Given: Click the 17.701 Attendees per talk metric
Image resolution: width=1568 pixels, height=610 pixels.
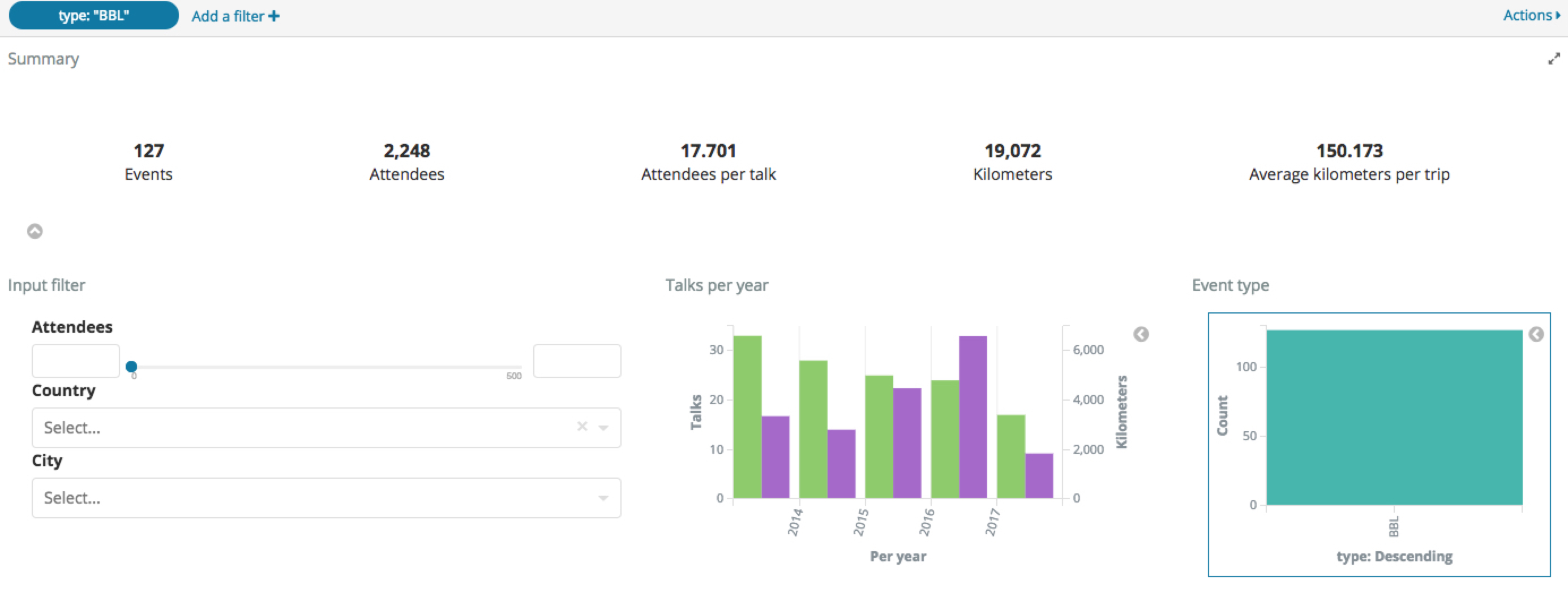Looking at the screenshot, I should (709, 162).
